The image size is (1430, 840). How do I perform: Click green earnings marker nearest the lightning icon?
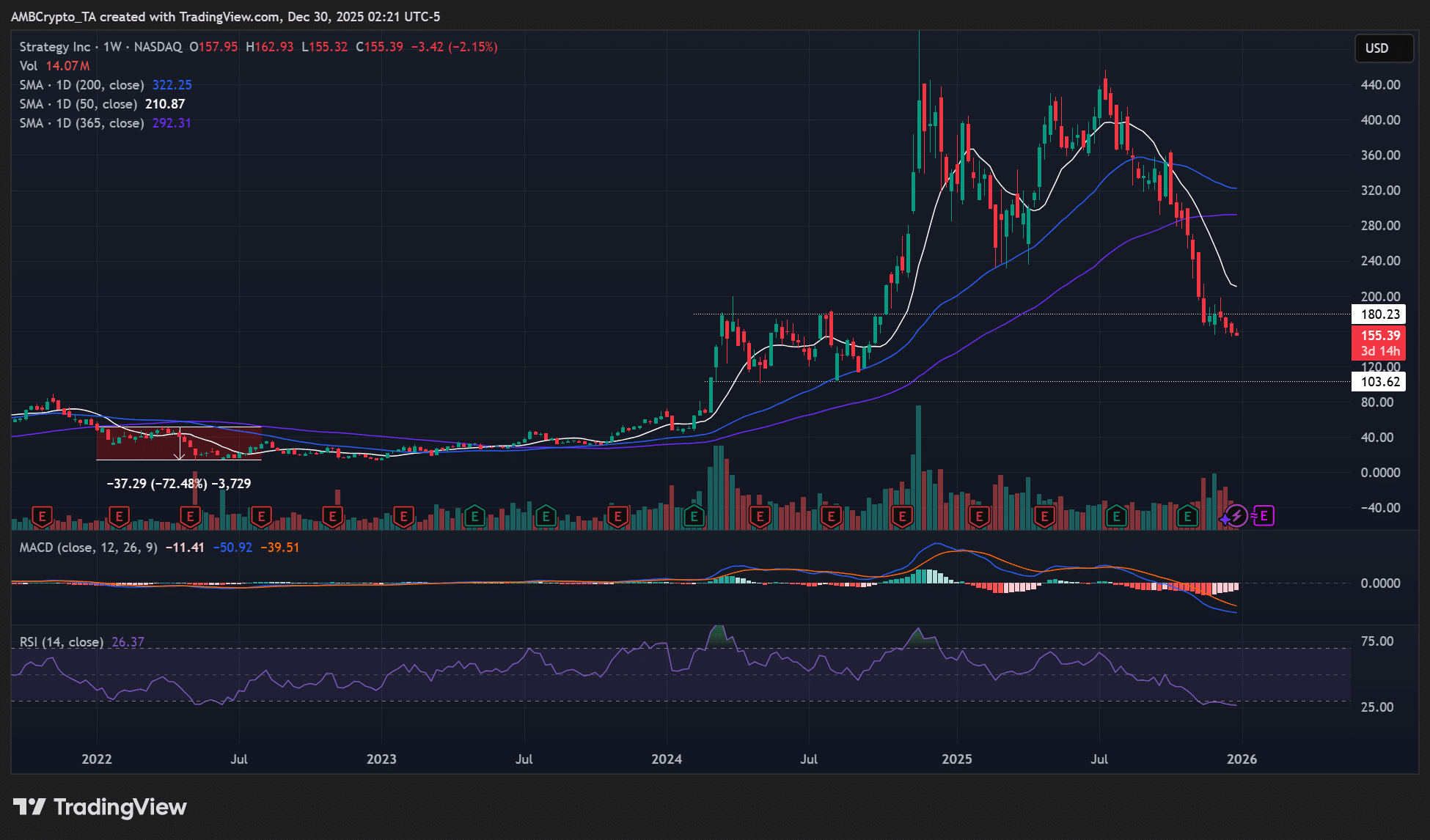pyautogui.click(x=1187, y=517)
